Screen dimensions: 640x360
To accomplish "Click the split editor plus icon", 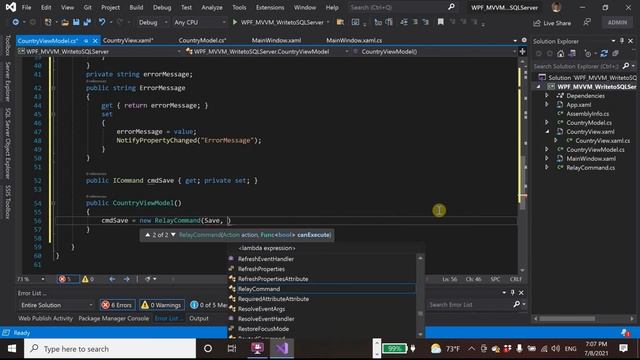I will (x=522, y=51).
